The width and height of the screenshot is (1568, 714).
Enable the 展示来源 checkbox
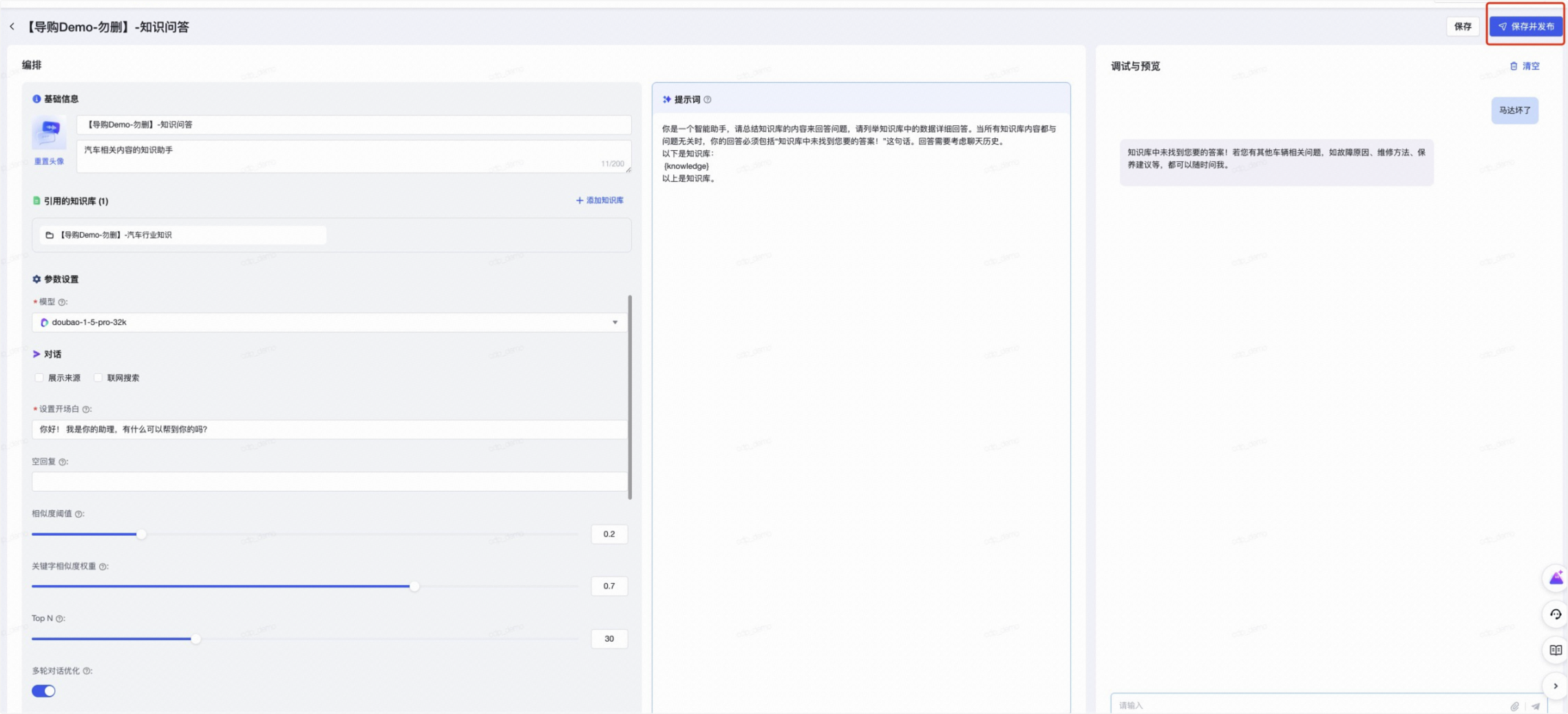coord(39,378)
